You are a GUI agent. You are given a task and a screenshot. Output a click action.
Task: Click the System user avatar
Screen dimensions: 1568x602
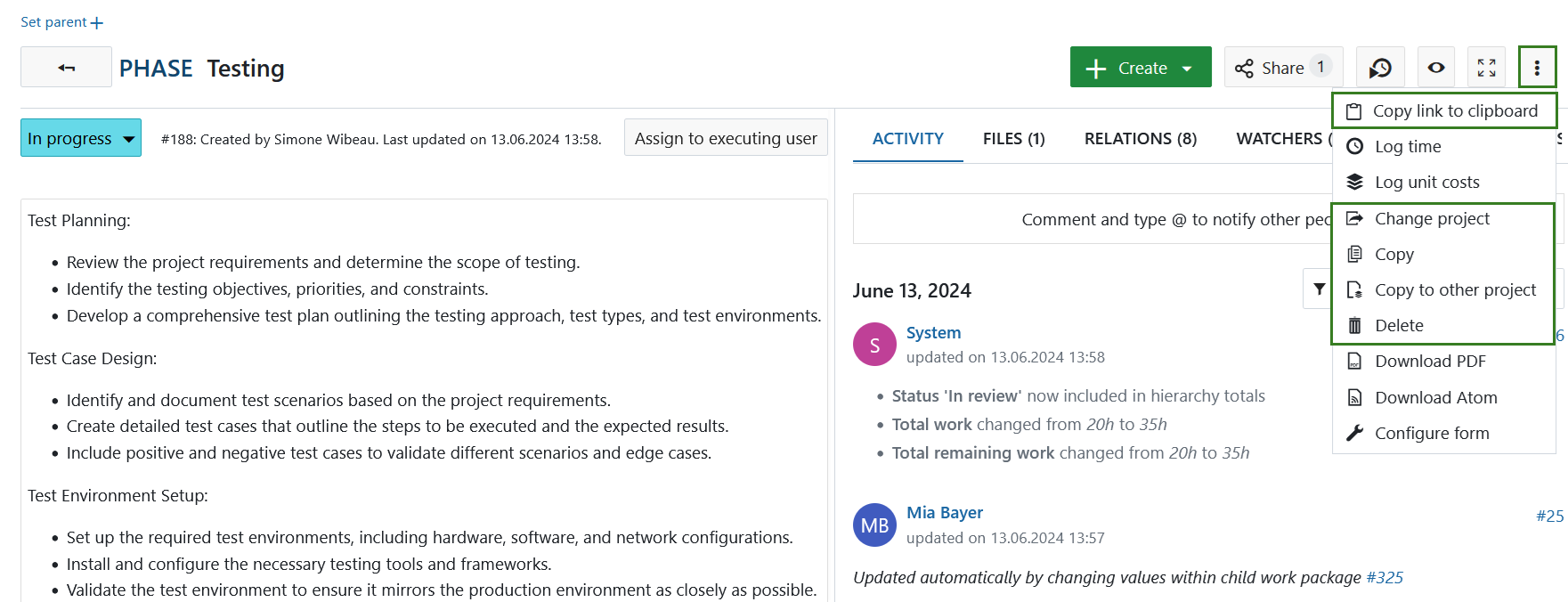pos(874,345)
